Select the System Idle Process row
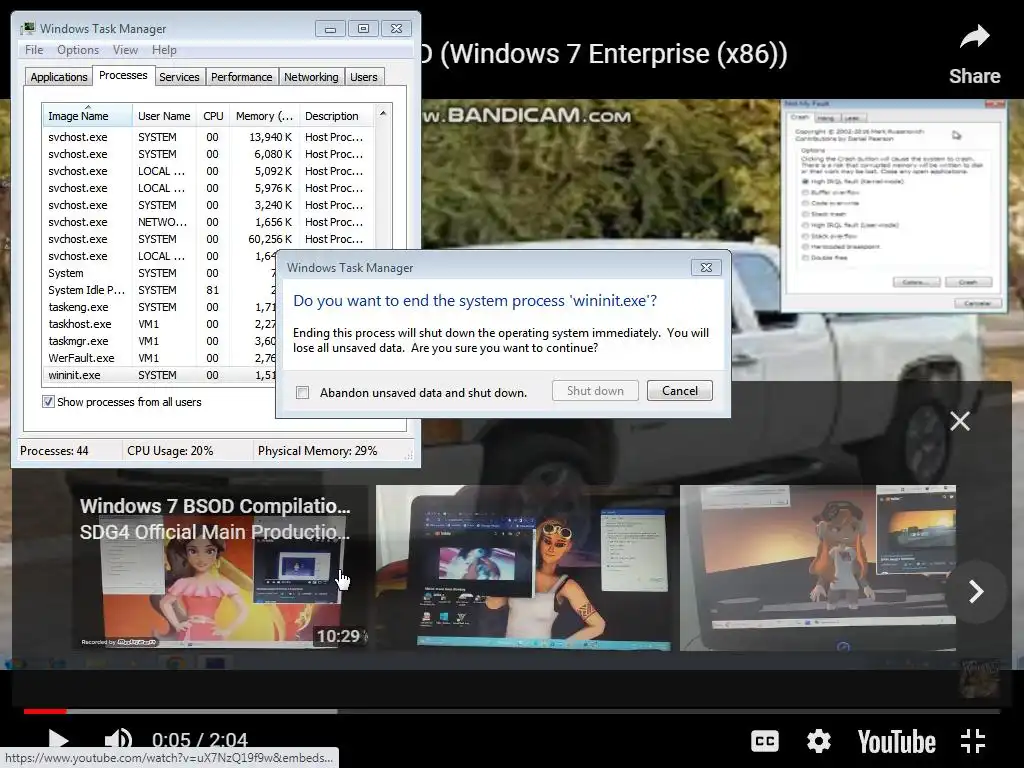 159,290
